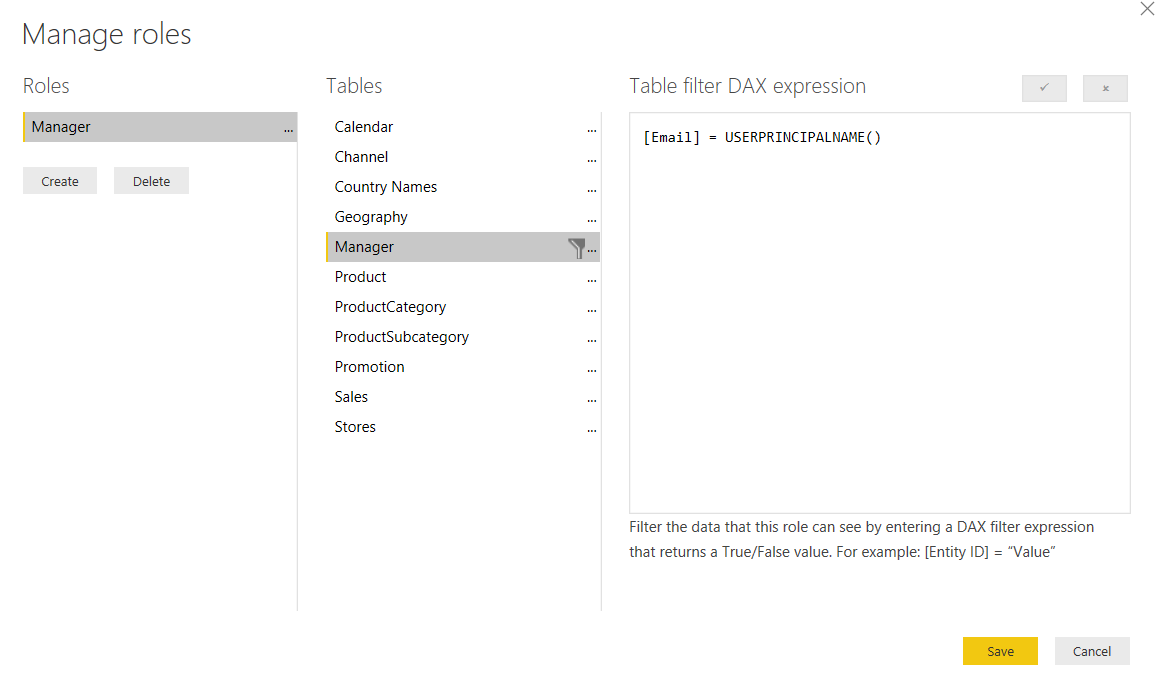Close the Manage roles dialog
The width and height of the screenshot is (1161, 680).
[1146, 9]
